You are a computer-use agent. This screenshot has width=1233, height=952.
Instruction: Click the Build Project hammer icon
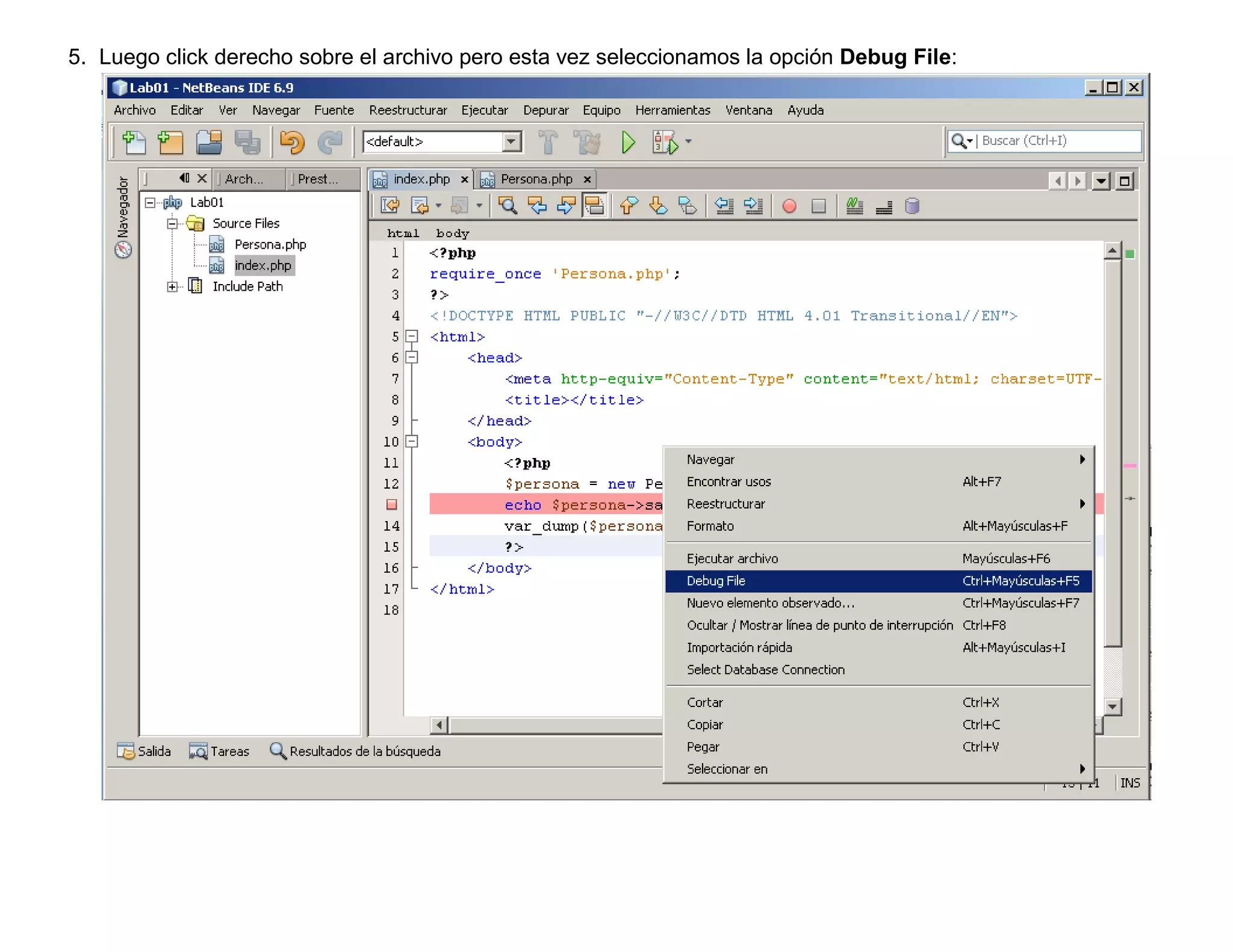tap(547, 143)
